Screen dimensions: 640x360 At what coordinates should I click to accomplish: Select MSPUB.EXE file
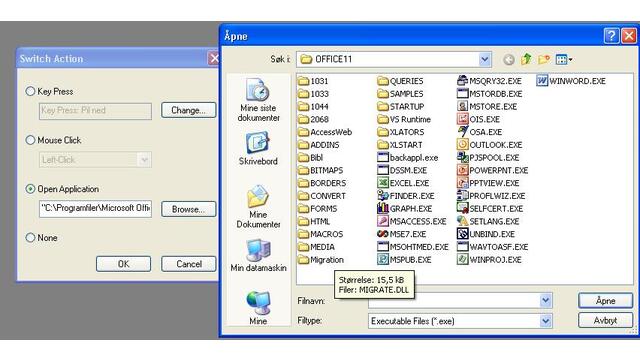[x=404, y=260]
